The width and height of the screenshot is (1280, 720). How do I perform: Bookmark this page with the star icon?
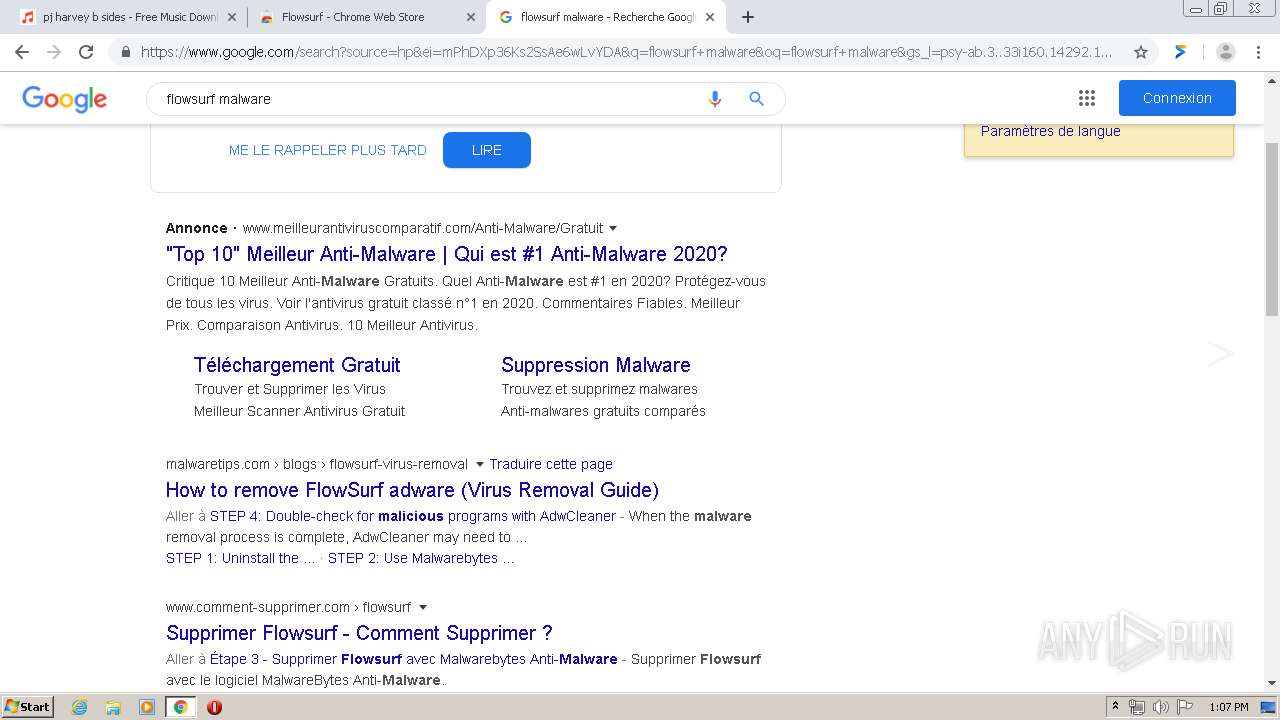[x=1141, y=52]
